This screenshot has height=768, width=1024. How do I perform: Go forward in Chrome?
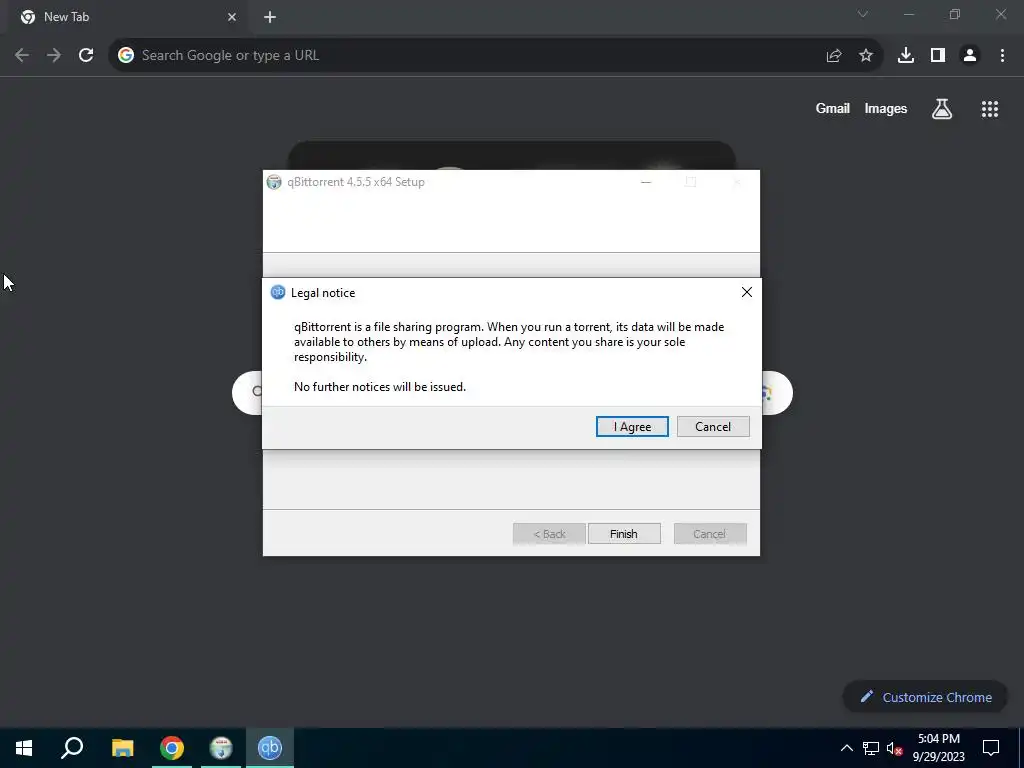coord(54,55)
